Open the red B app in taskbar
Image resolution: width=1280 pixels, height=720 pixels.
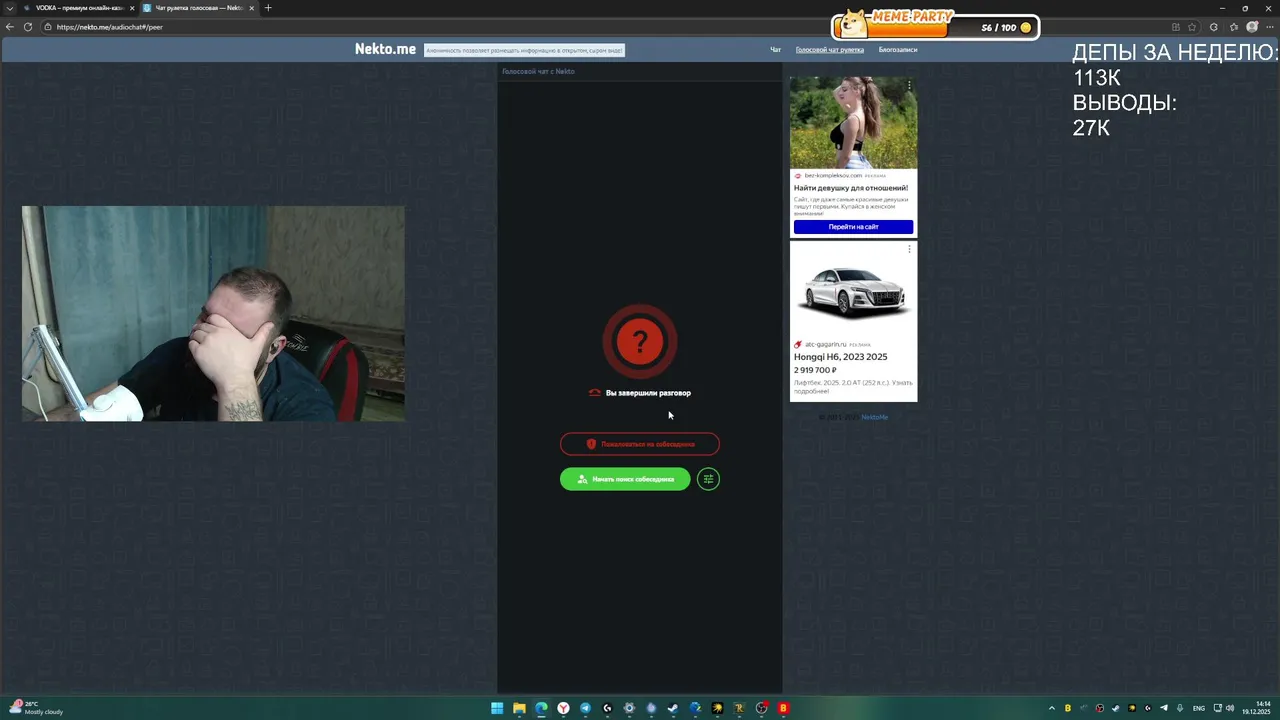point(783,708)
